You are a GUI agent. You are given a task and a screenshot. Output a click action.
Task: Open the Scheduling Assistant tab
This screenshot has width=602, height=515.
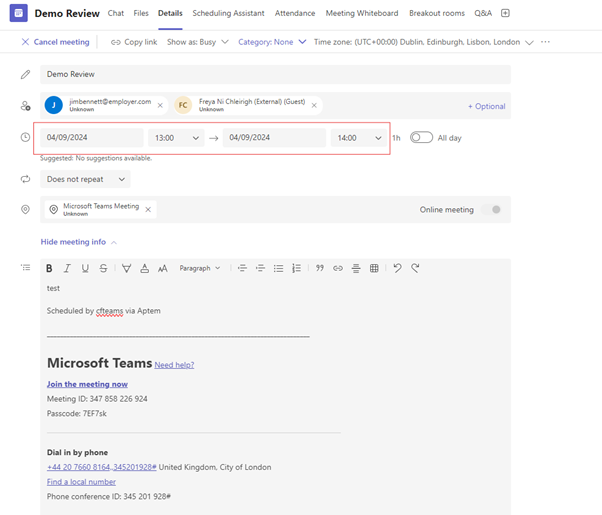(228, 13)
